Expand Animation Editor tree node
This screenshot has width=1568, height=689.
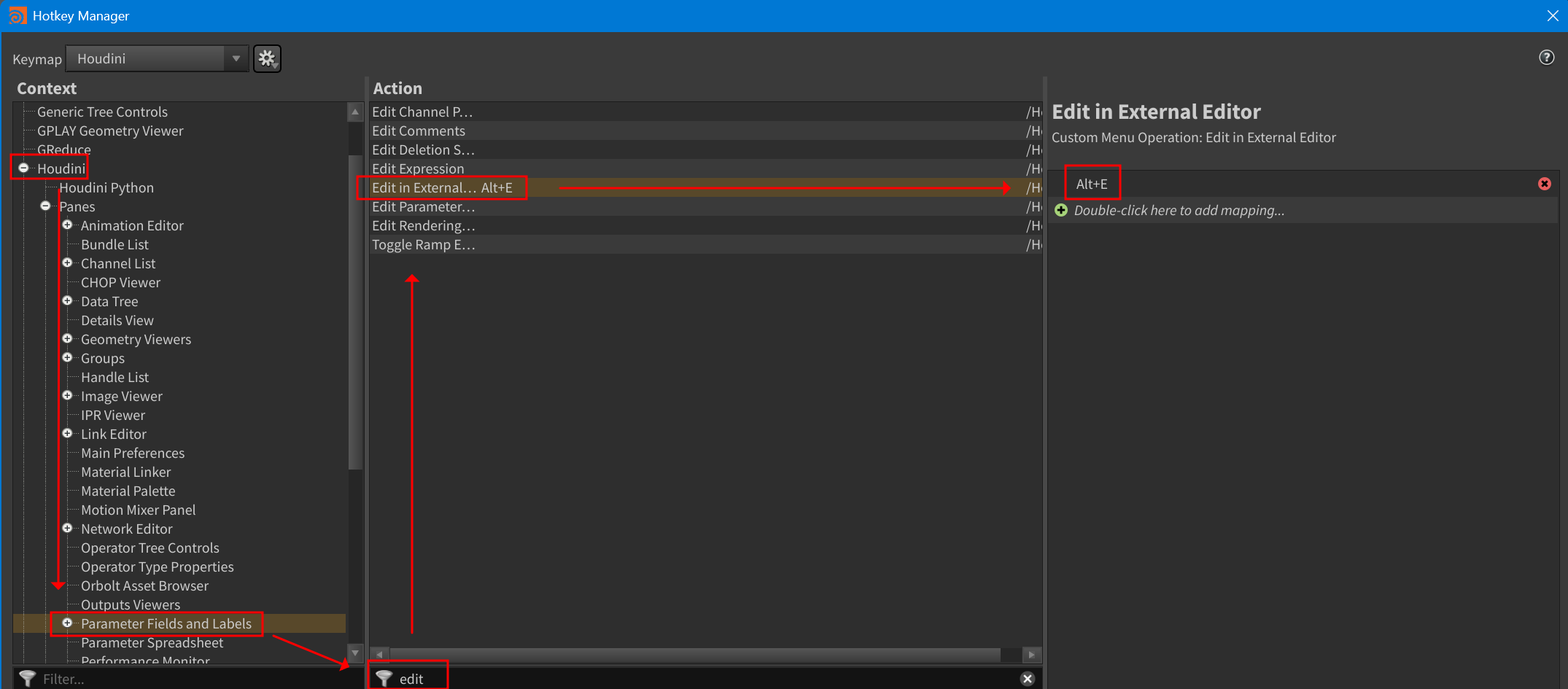pos(67,225)
